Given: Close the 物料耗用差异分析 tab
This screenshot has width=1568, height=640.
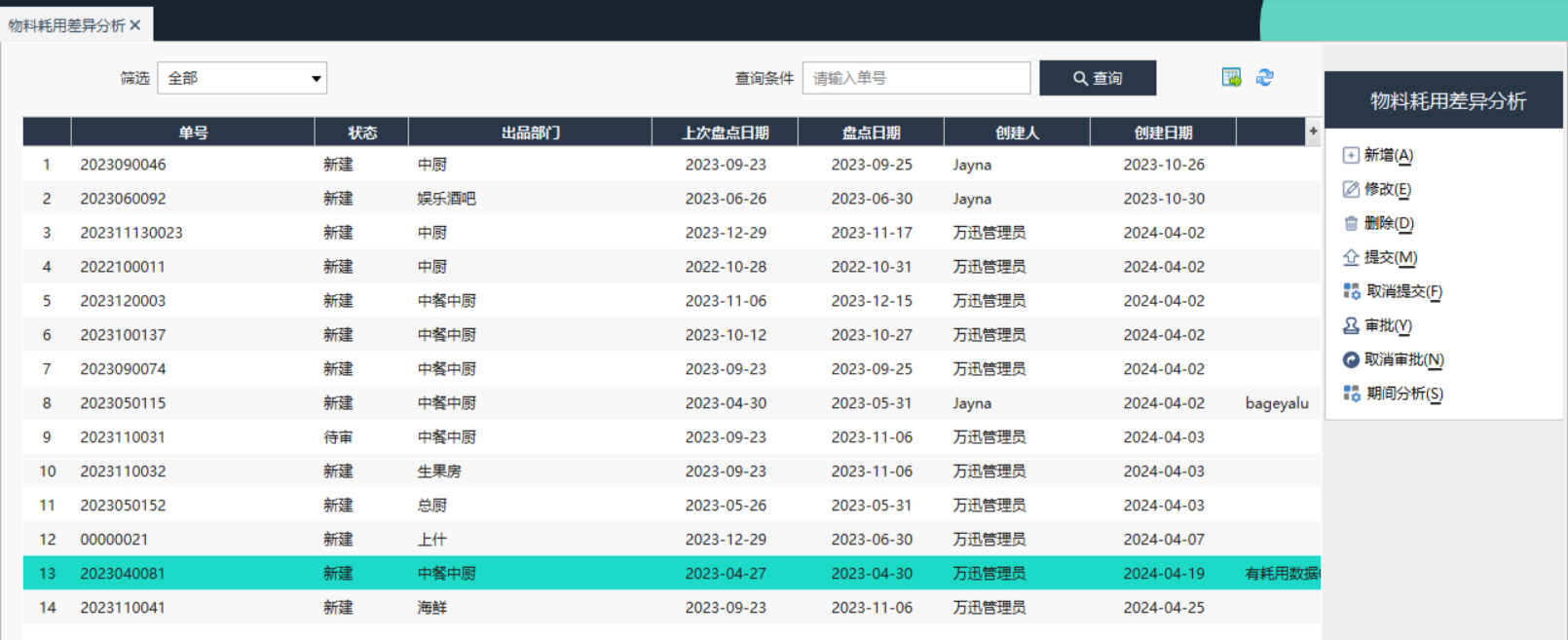Looking at the screenshot, I should (135, 25).
